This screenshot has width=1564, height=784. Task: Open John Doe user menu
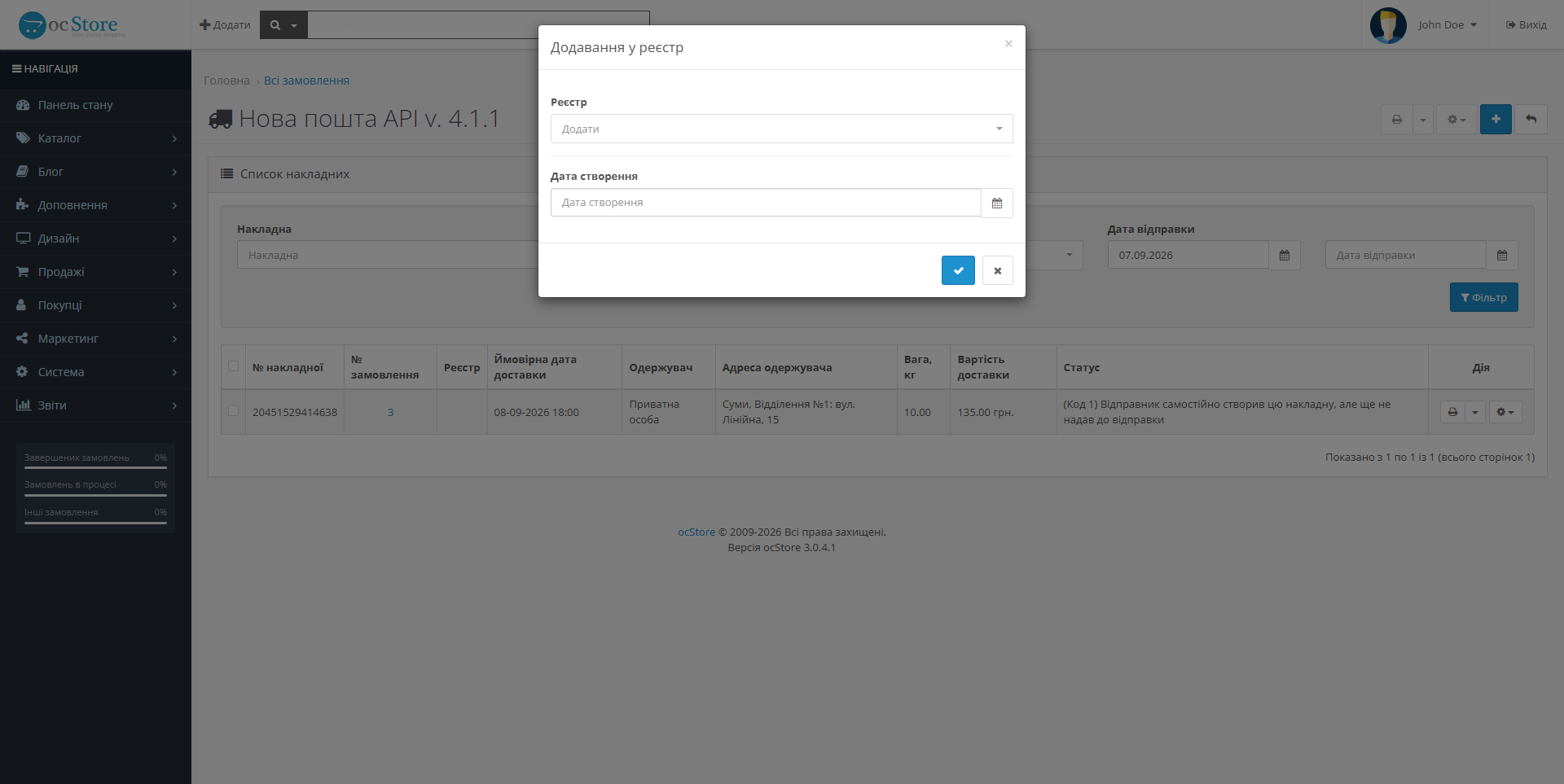[1447, 25]
